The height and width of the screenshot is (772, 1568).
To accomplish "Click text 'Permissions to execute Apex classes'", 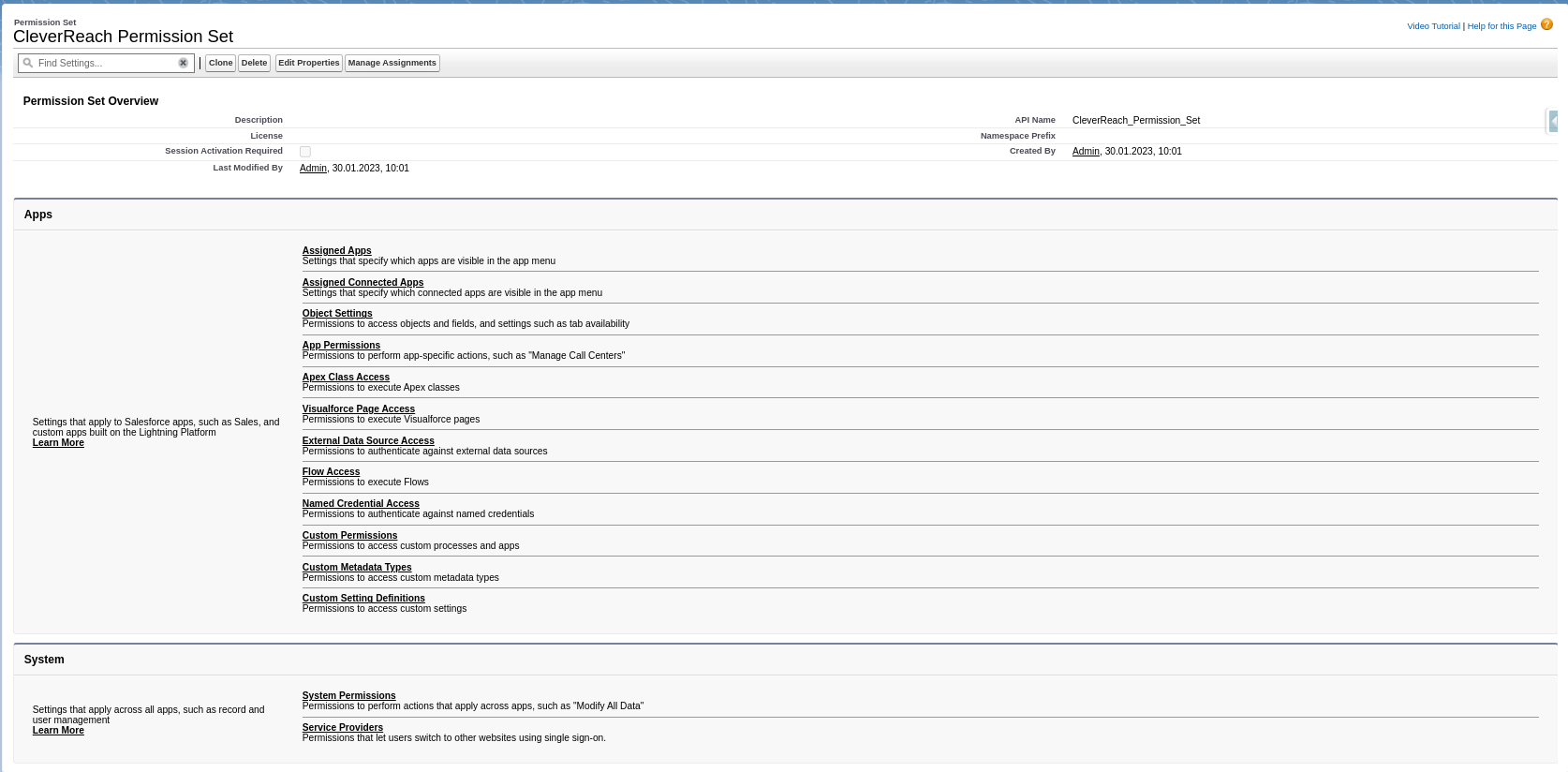I will pyautogui.click(x=381, y=388).
